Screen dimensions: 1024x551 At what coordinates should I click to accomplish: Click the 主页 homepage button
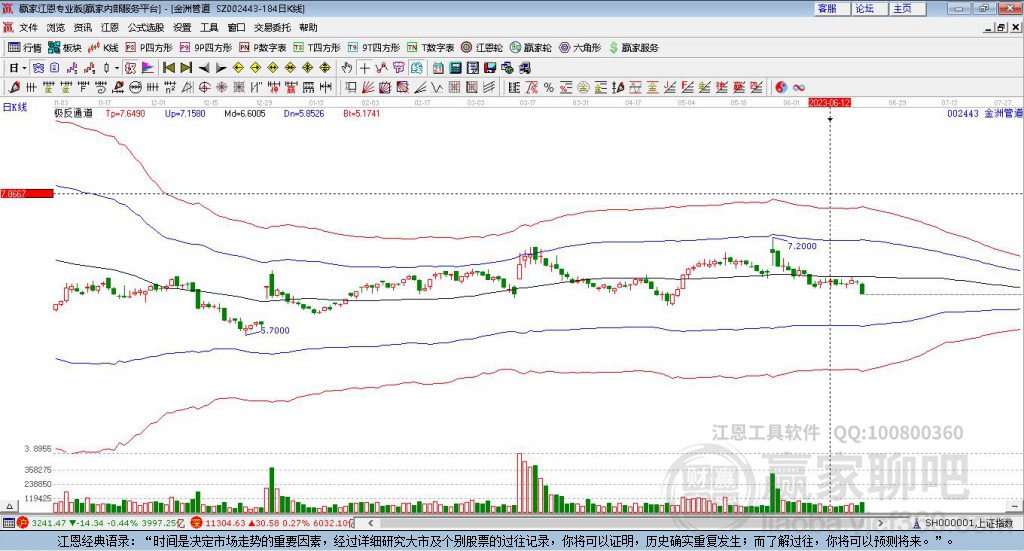pyautogui.click(x=907, y=8)
